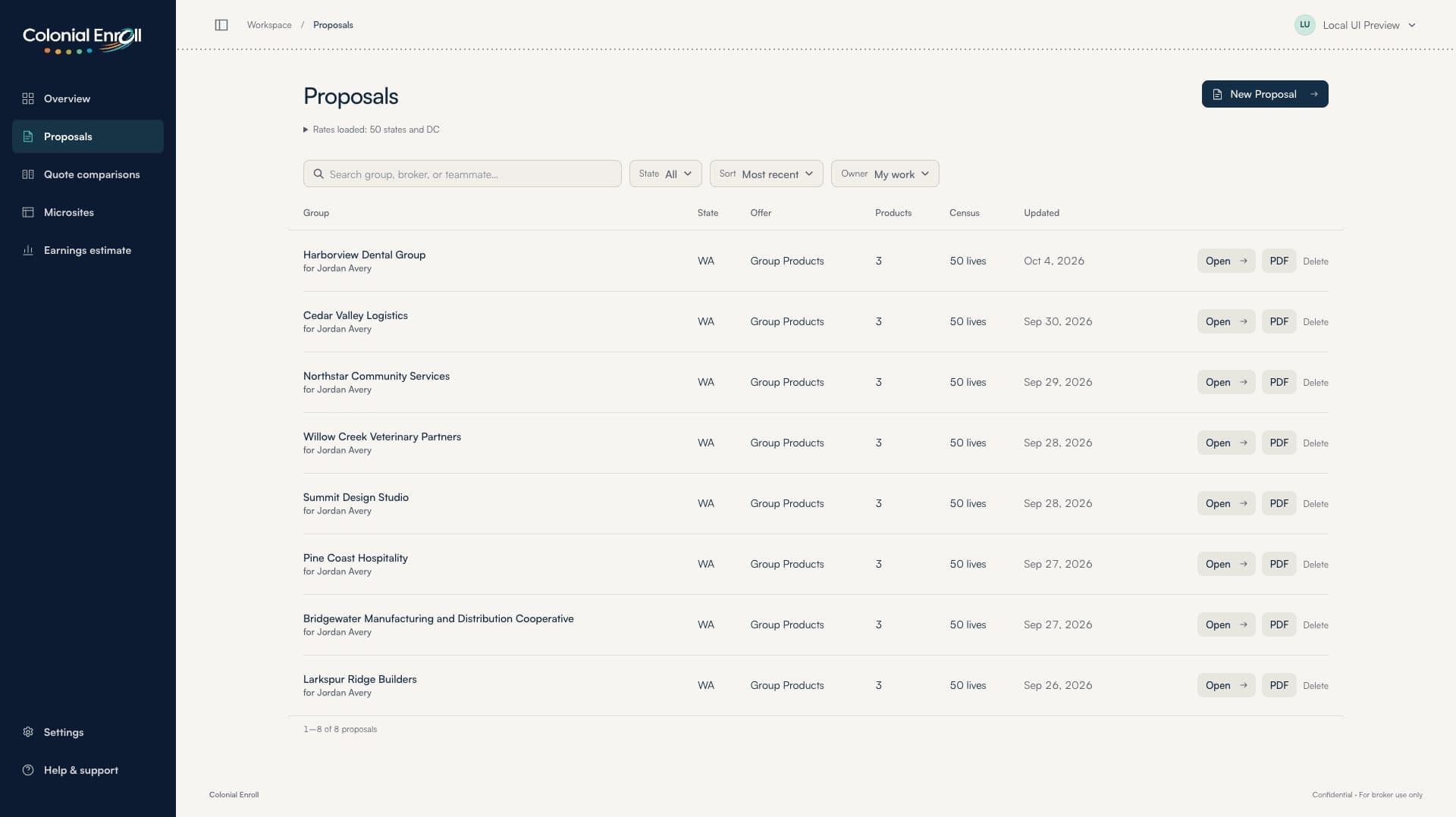The height and width of the screenshot is (817, 1456).
Task: Delete the Willow Creek Veterinary Partners proposal
Action: pos(1316,443)
